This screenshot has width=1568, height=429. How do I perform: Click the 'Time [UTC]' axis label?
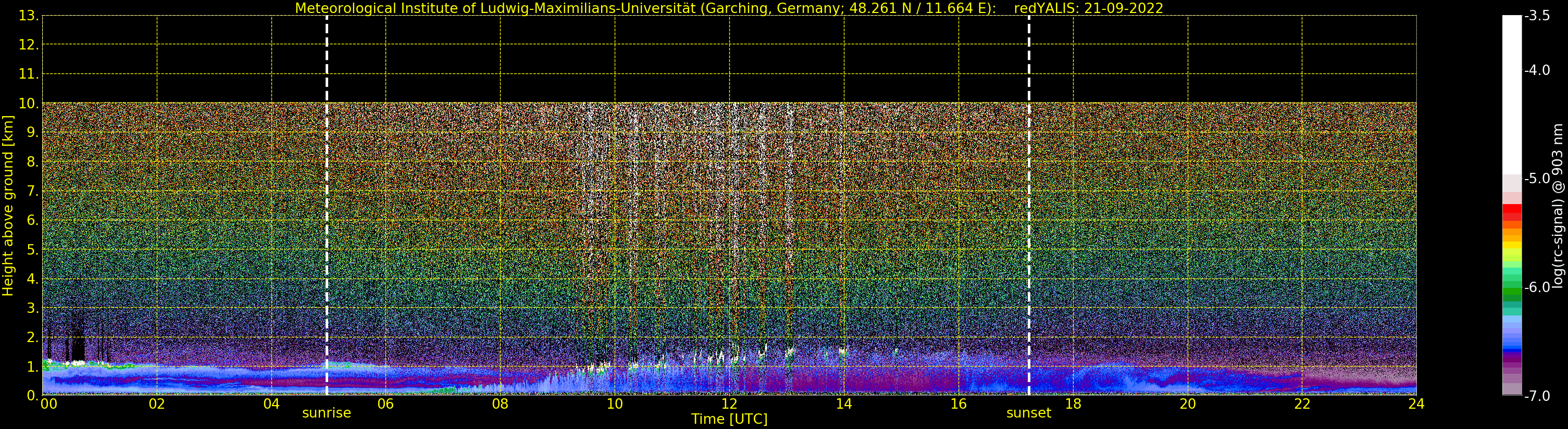pos(729,419)
